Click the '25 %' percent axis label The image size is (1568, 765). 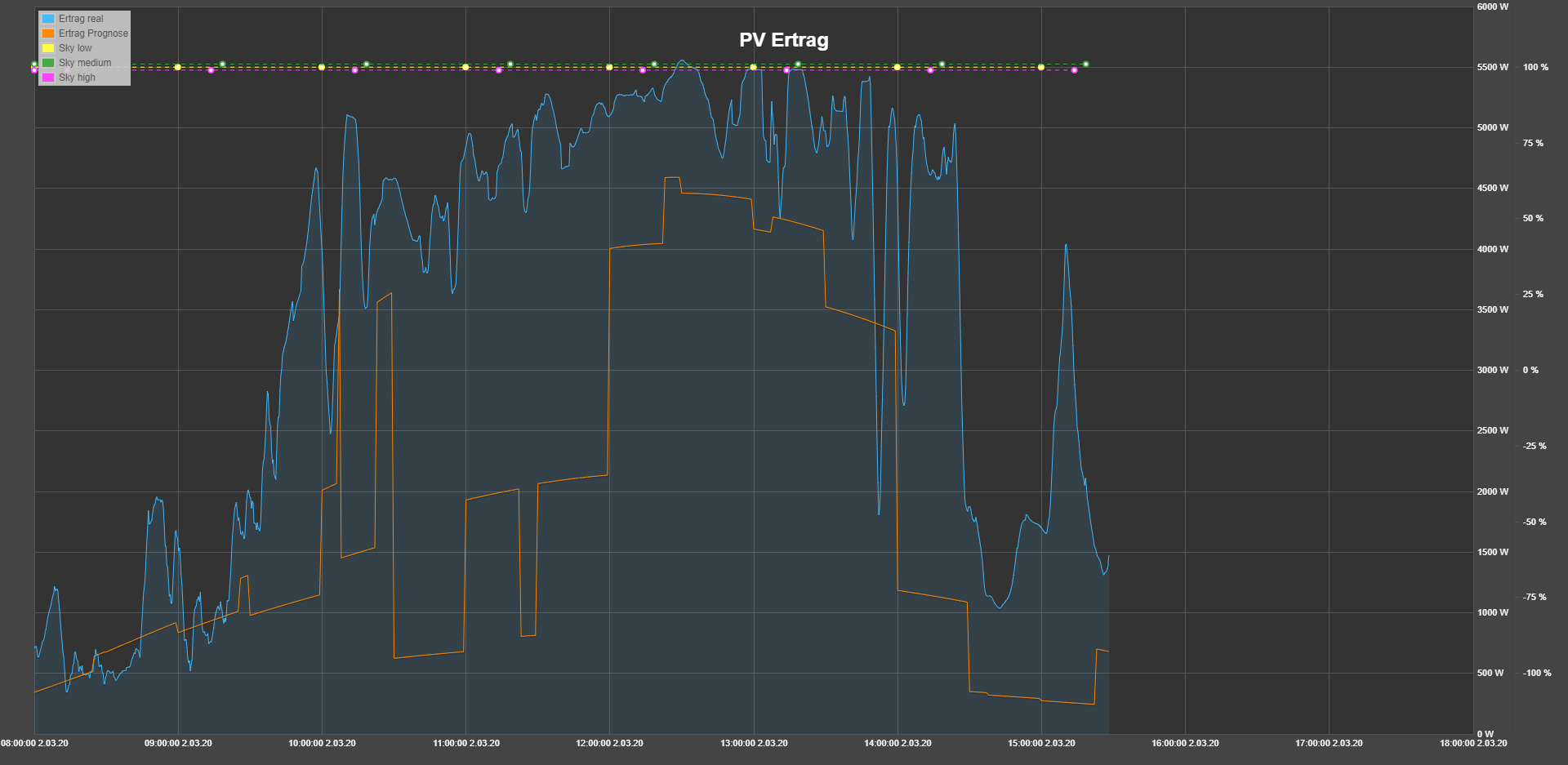[x=1533, y=294]
